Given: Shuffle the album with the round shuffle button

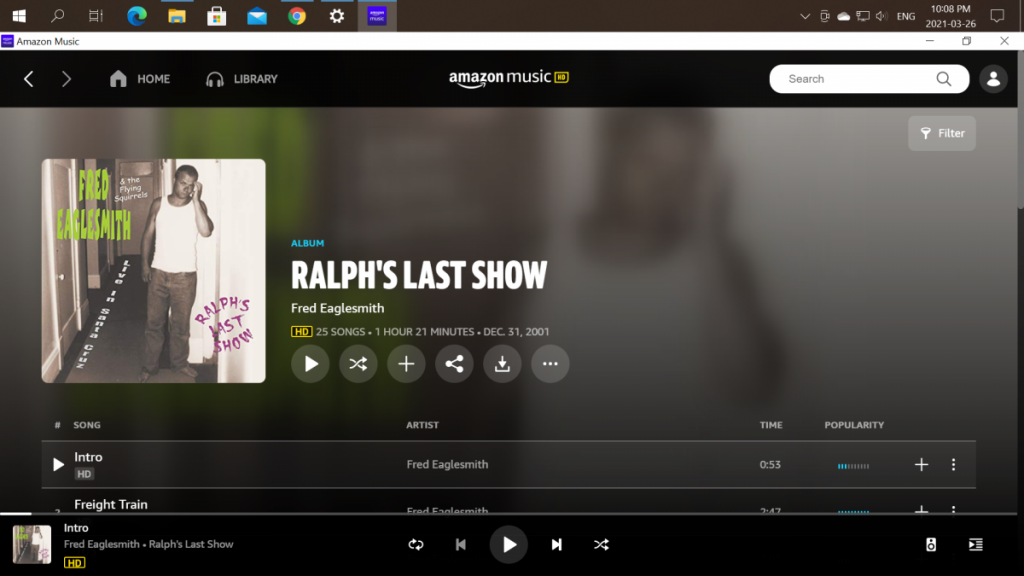Looking at the screenshot, I should point(358,364).
